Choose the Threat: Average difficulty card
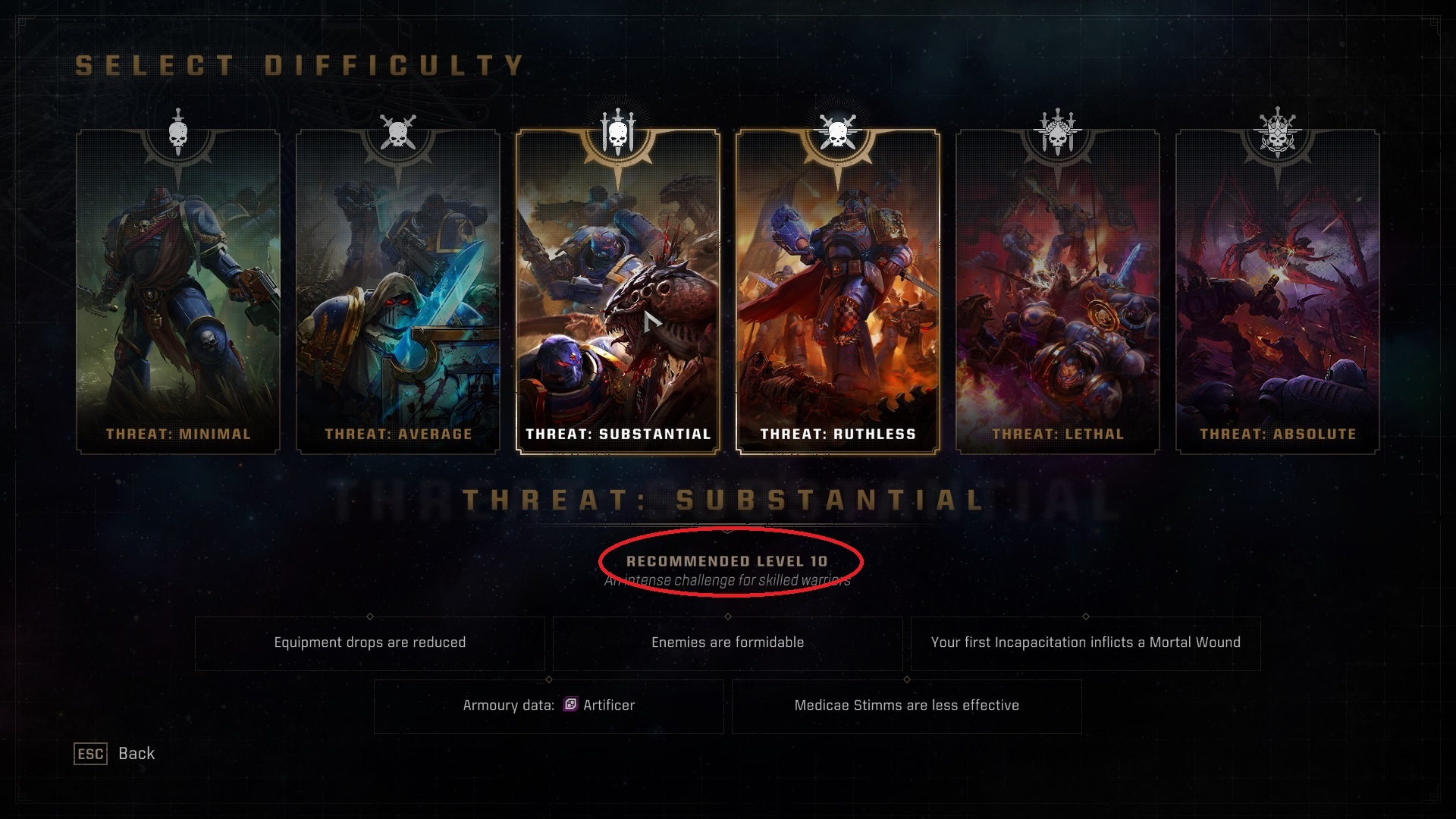Screen dimensions: 1456x819 click(398, 292)
